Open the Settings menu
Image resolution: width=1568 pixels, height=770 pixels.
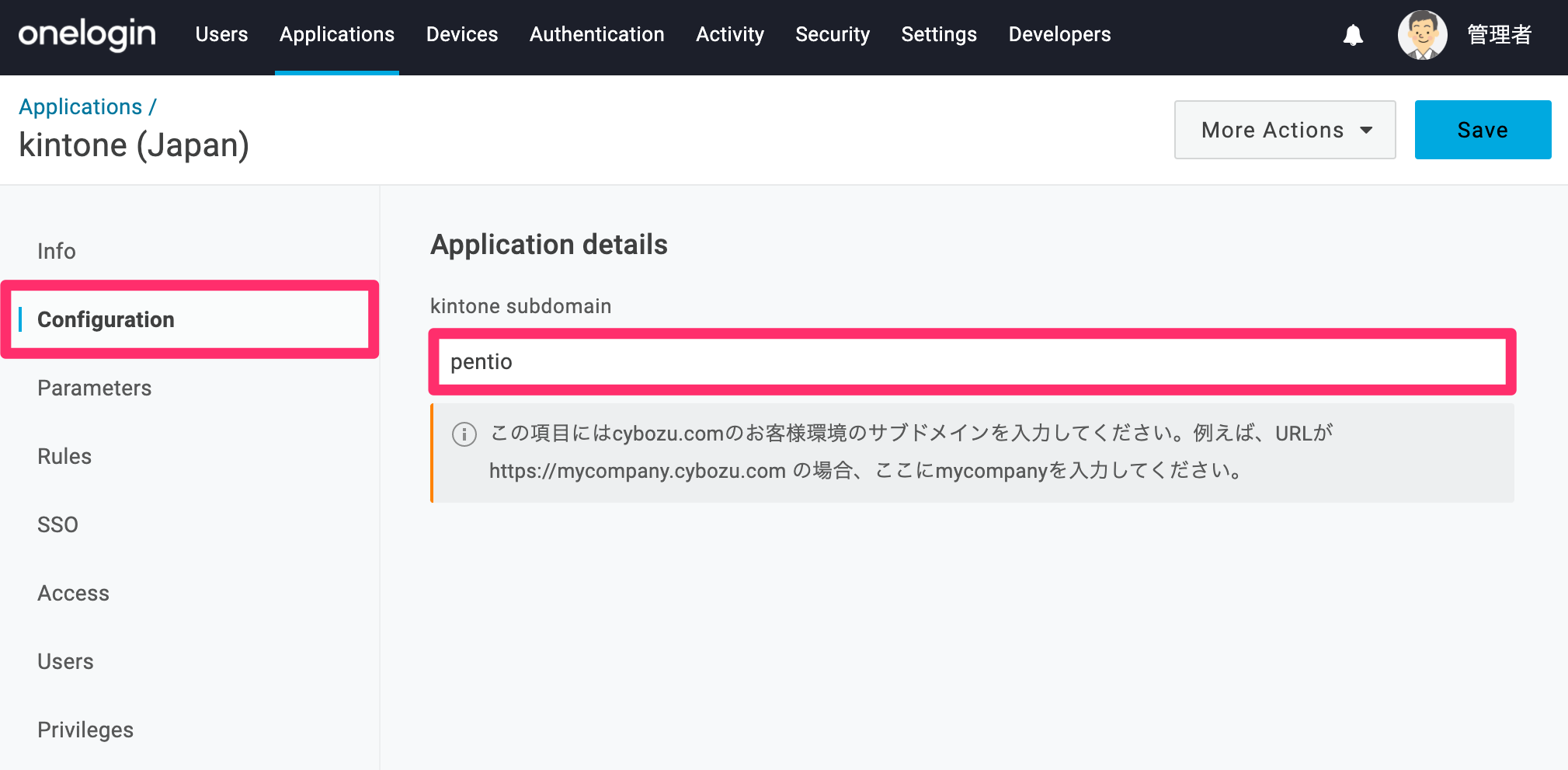pos(939,35)
